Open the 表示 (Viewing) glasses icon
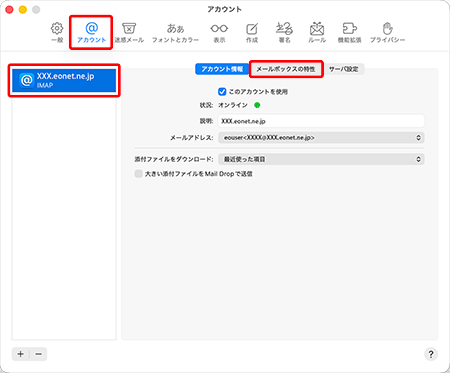Viewport: 450px width, 373px height. coord(219,33)
